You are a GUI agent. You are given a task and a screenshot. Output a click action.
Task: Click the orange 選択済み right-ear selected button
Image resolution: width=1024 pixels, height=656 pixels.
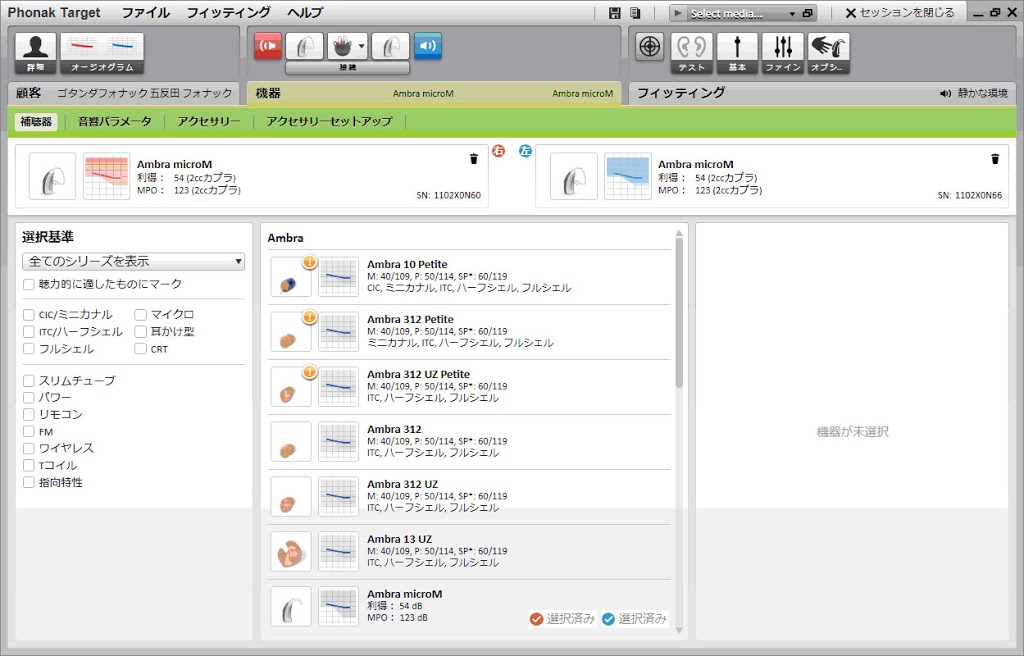[562, 618]
